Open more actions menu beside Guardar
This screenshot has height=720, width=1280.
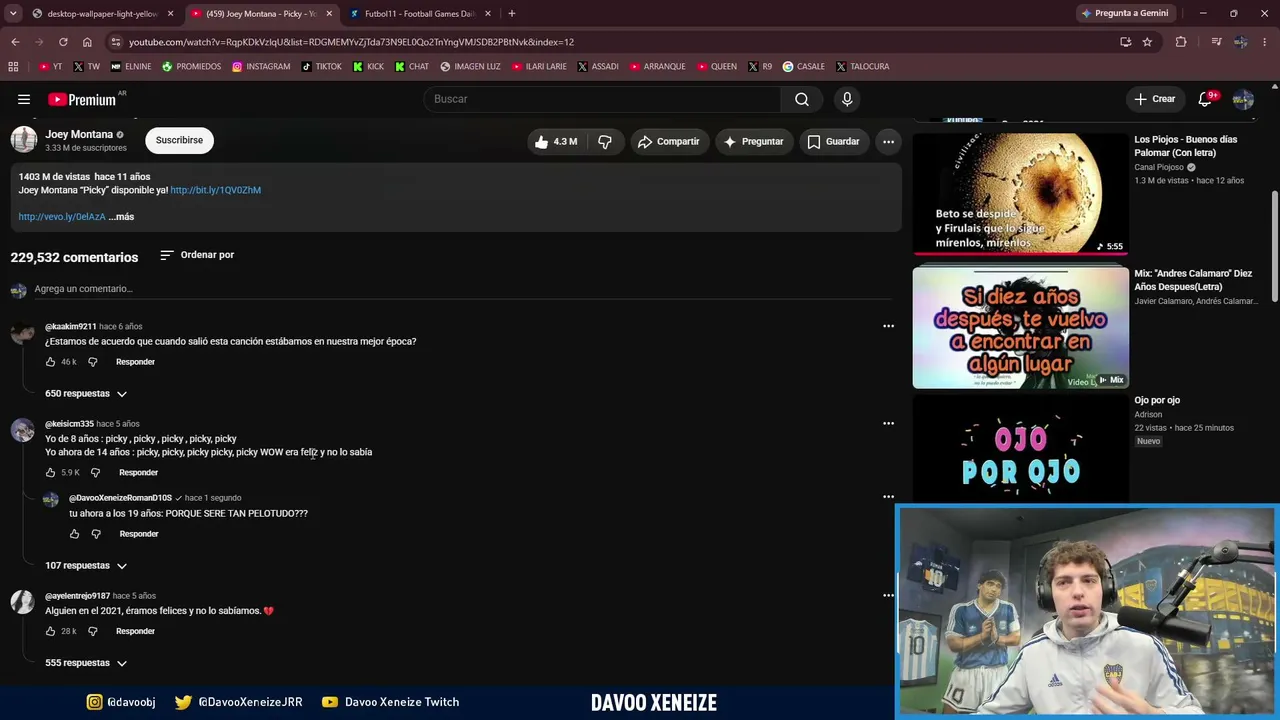(888, 142)
